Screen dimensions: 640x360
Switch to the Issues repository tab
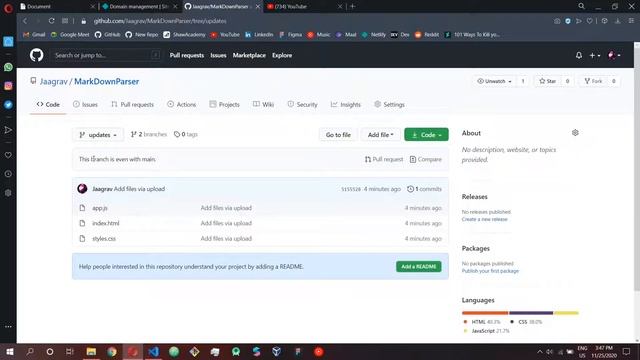click(x=85, y=104)
